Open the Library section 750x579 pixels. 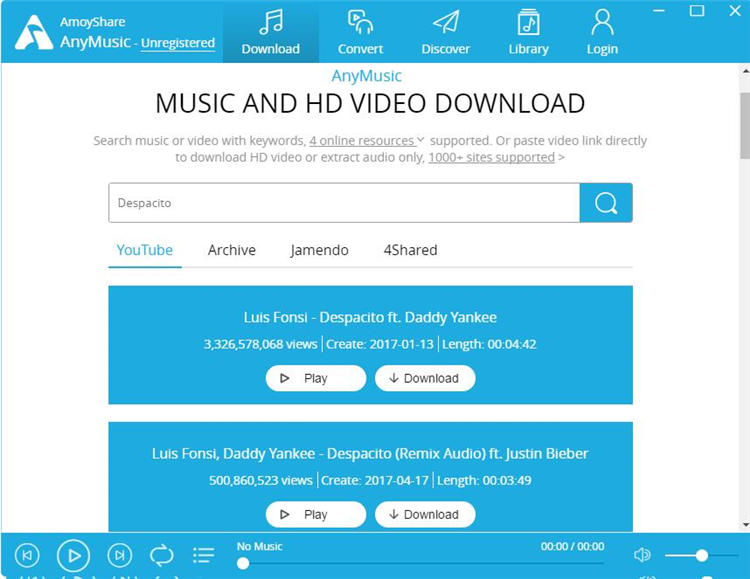[528, 32]
